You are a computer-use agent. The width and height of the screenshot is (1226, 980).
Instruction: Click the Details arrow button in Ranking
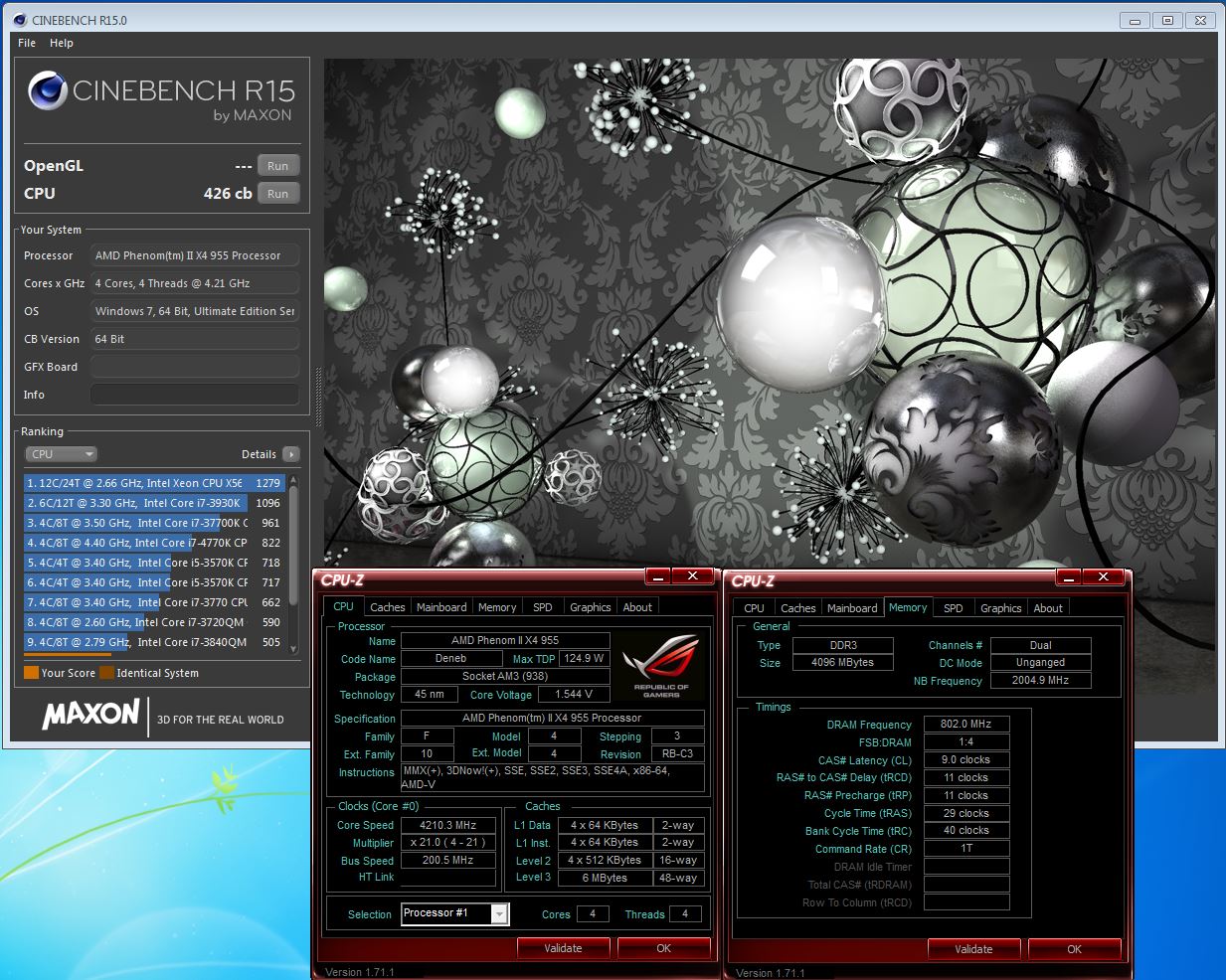(x=291, y=454)
